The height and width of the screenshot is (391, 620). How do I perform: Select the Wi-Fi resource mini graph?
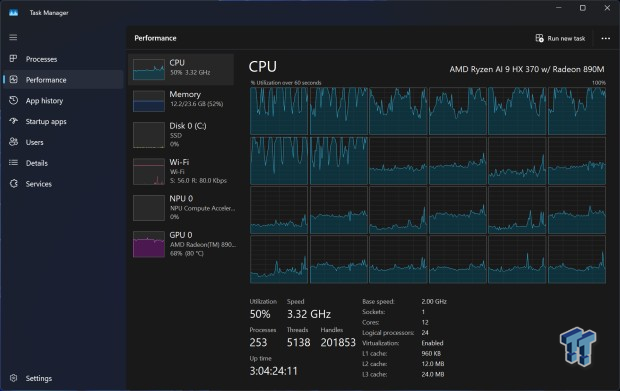click(149, 171)
